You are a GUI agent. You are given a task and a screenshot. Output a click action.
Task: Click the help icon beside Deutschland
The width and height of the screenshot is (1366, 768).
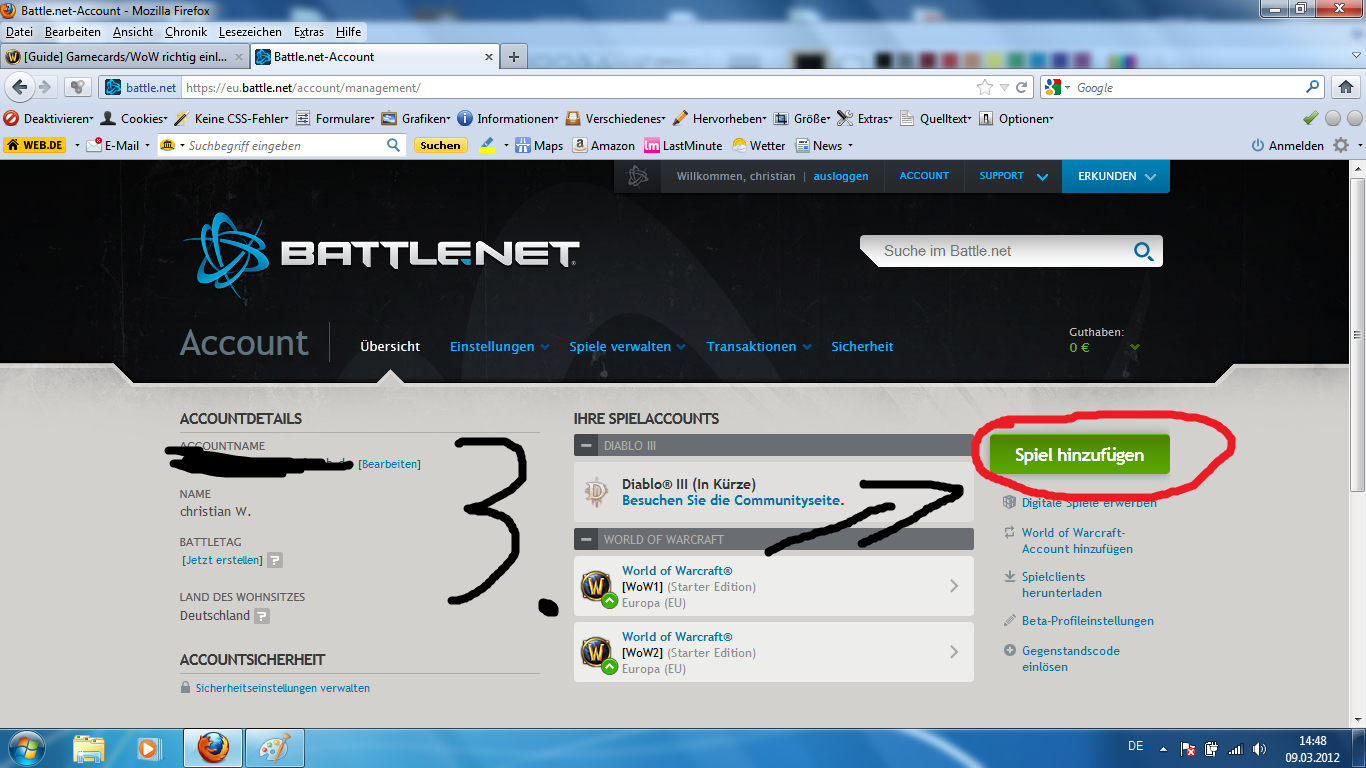click(262, 616)
